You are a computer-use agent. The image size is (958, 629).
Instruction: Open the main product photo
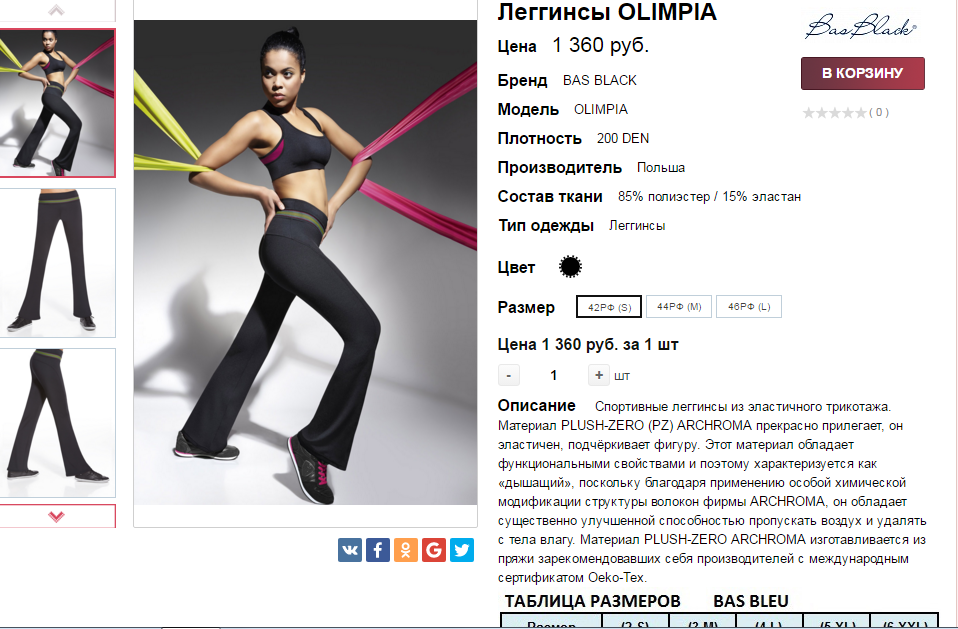(x=305, y=263)
